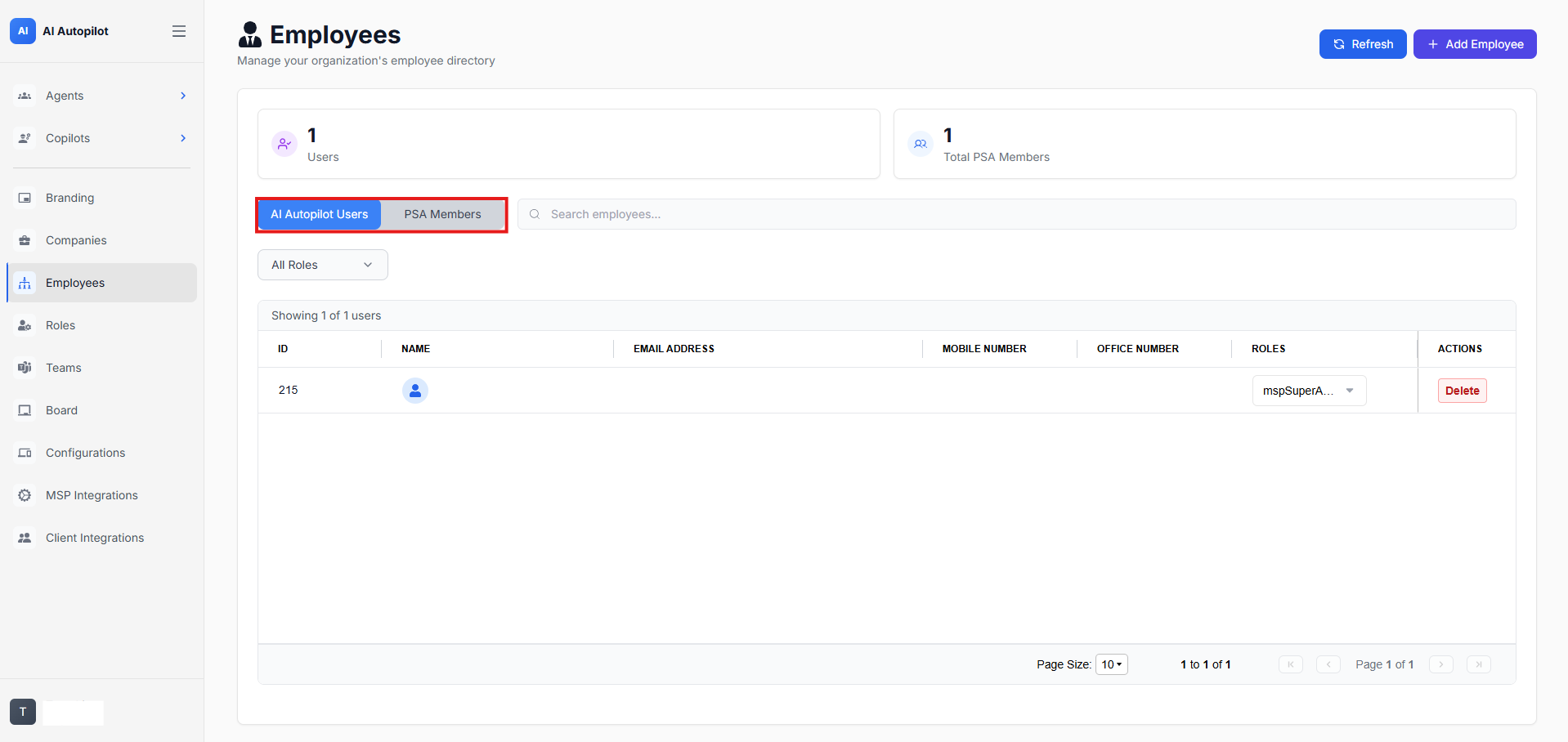Click the user avatar in row 215
The image size is (1568, 742).
coord(415,391)
